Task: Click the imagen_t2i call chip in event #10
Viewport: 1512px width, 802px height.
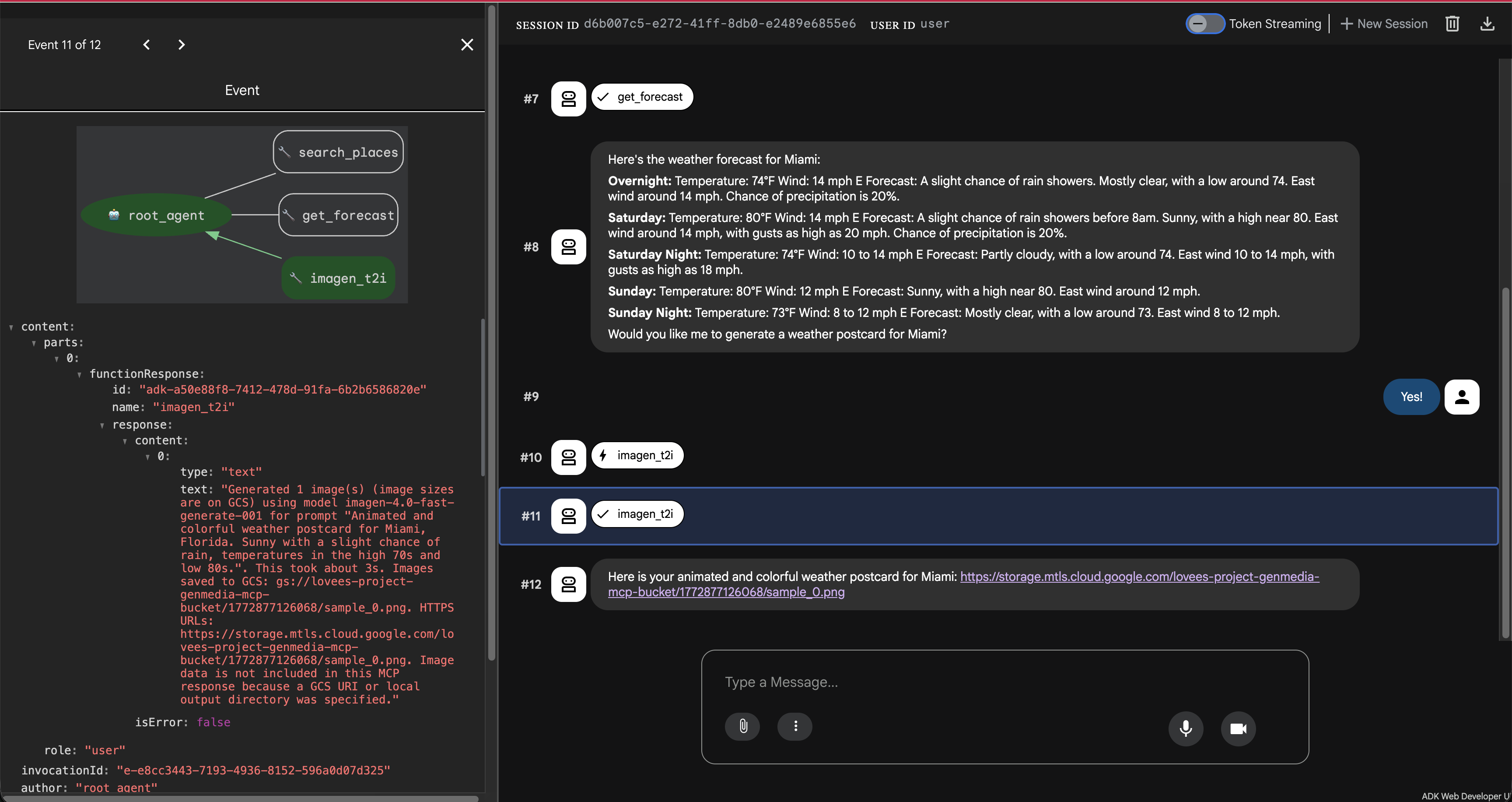Action: [637, 456]
